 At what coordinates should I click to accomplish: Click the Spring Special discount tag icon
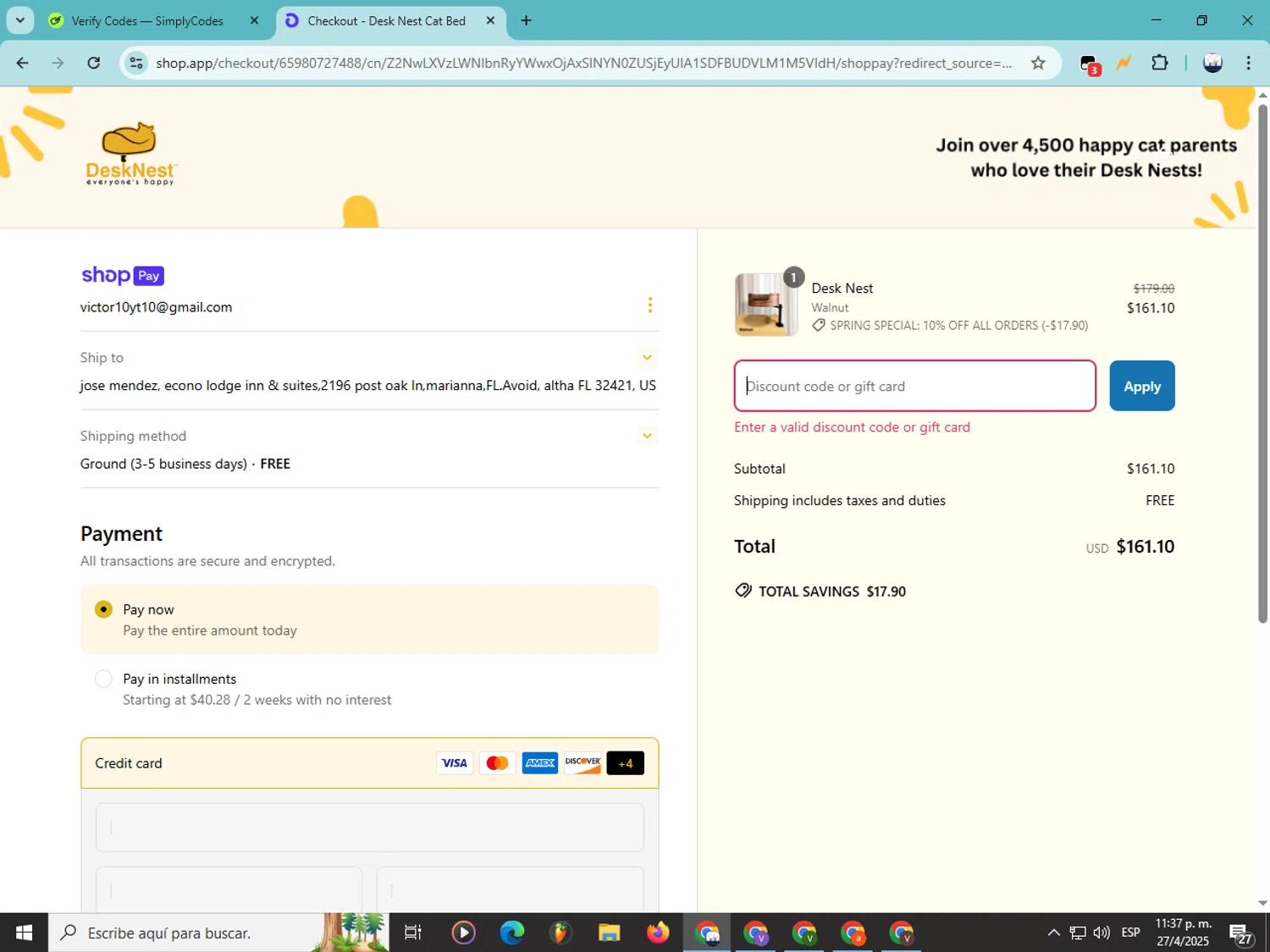click(x=819, y=326)
